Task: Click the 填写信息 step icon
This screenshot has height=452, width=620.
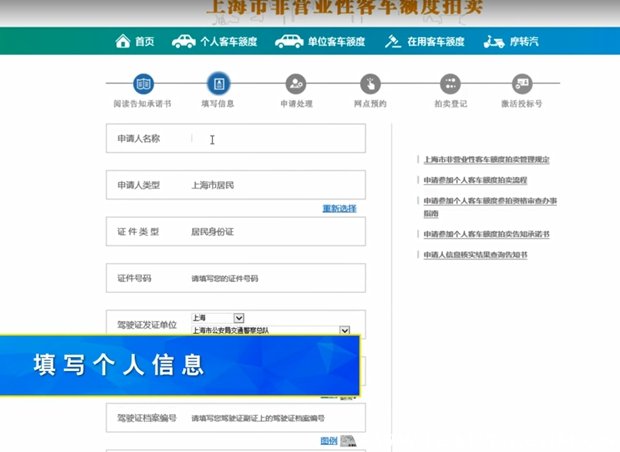Action: pyautogui.click(x=217, y=84)
